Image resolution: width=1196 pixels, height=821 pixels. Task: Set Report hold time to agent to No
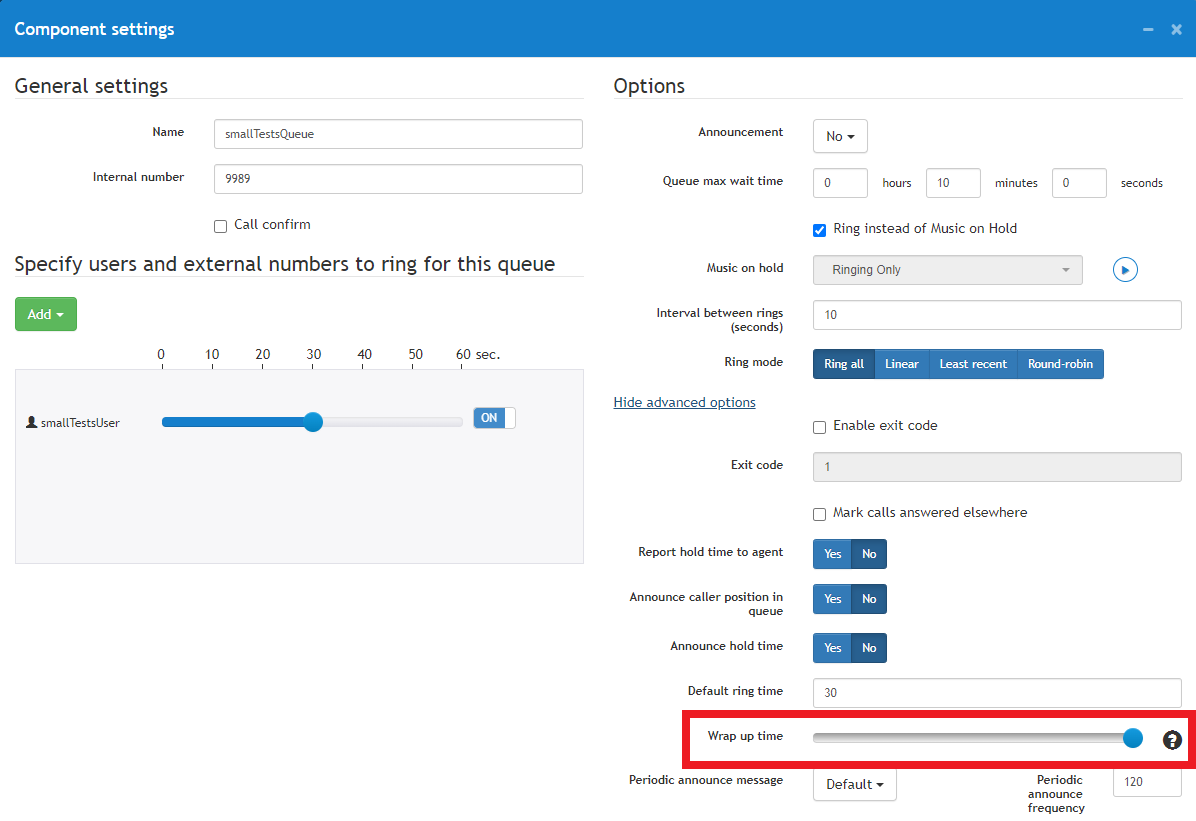coord(869,554)
